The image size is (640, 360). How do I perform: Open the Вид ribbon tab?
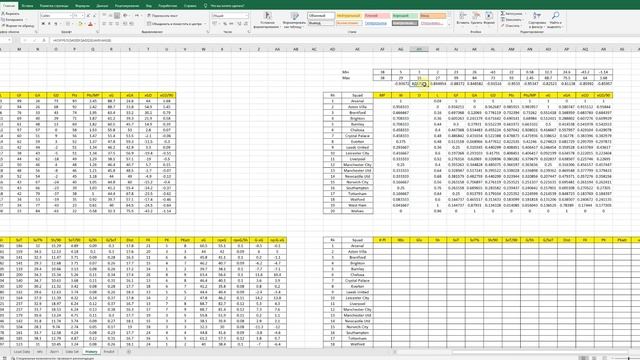point(149,6)
